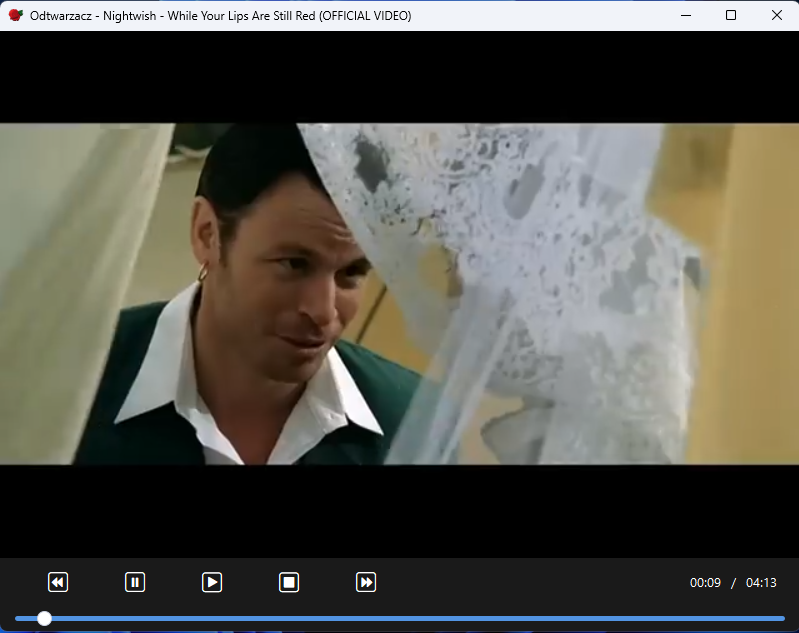
Task: Click the video frame area
Action: [x=400, y=294]
